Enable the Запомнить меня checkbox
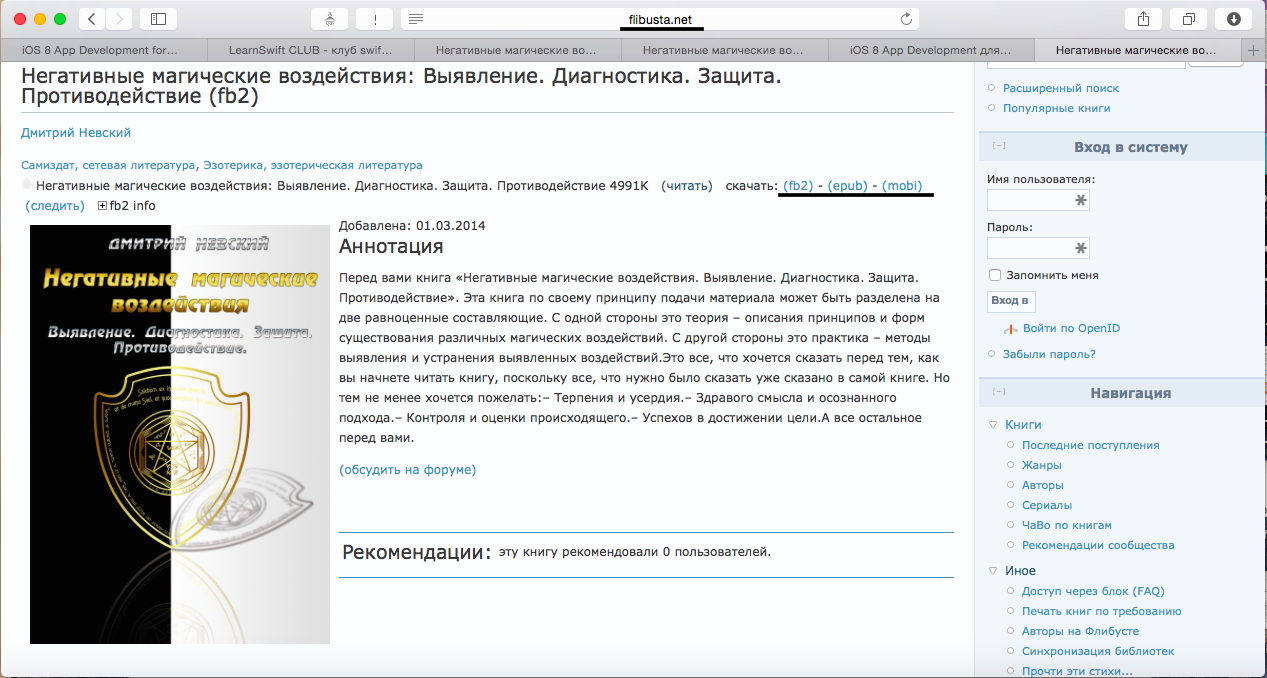This screenshot has width=1267, height=678. tap(995, 275)
